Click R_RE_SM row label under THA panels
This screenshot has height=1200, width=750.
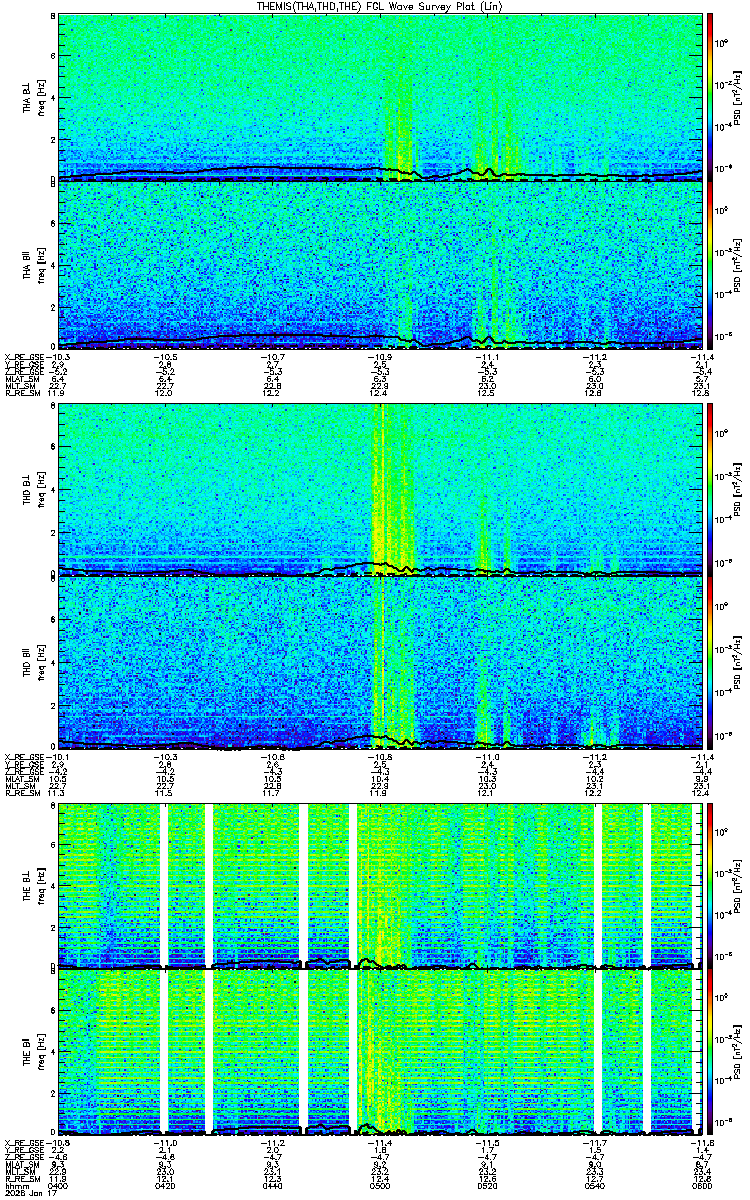click(x=21, y=394)
